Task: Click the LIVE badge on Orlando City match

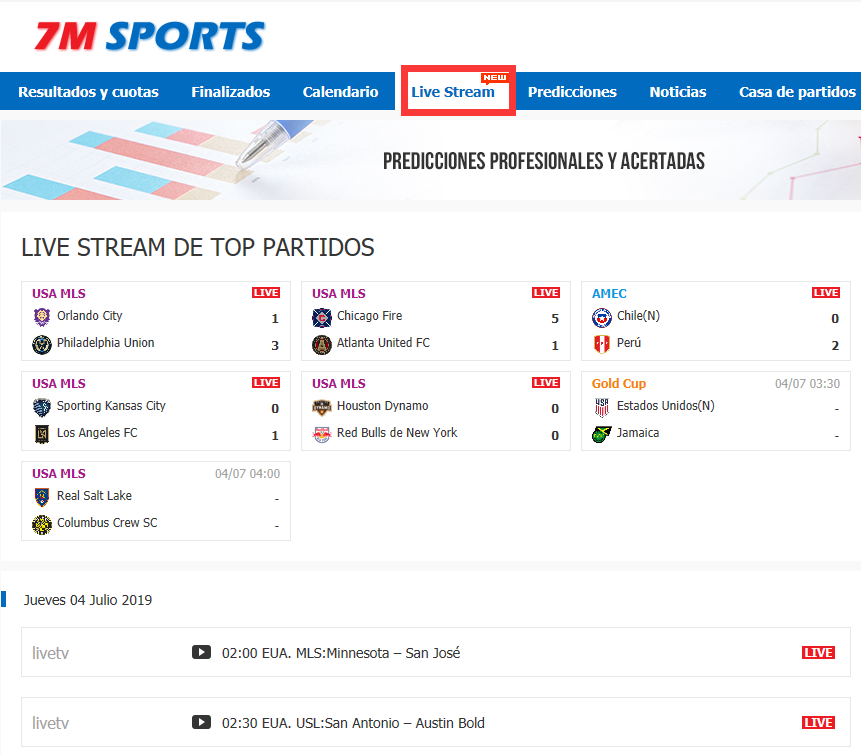Action: click(266, 293)
